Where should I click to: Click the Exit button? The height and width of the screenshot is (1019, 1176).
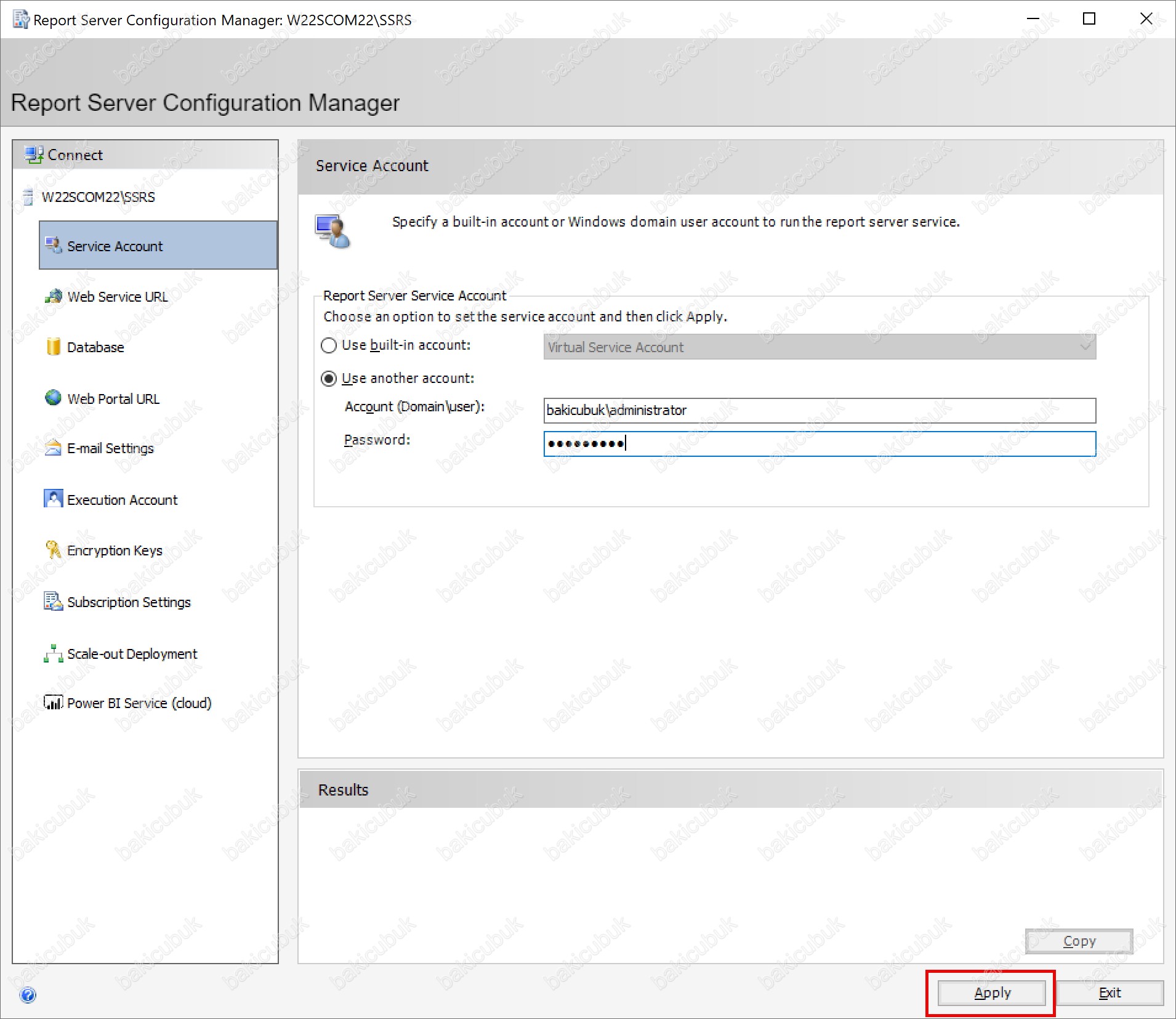pos(1110,993)
